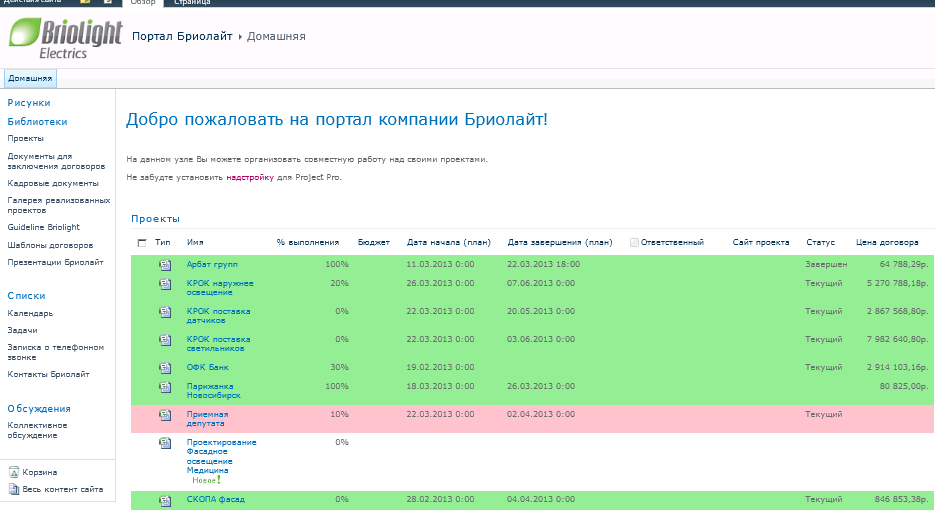This screenshot has width=935, height=510.
Task: Open the Проекты web part title
Action: pyautogui.click(x=155, y=219)
